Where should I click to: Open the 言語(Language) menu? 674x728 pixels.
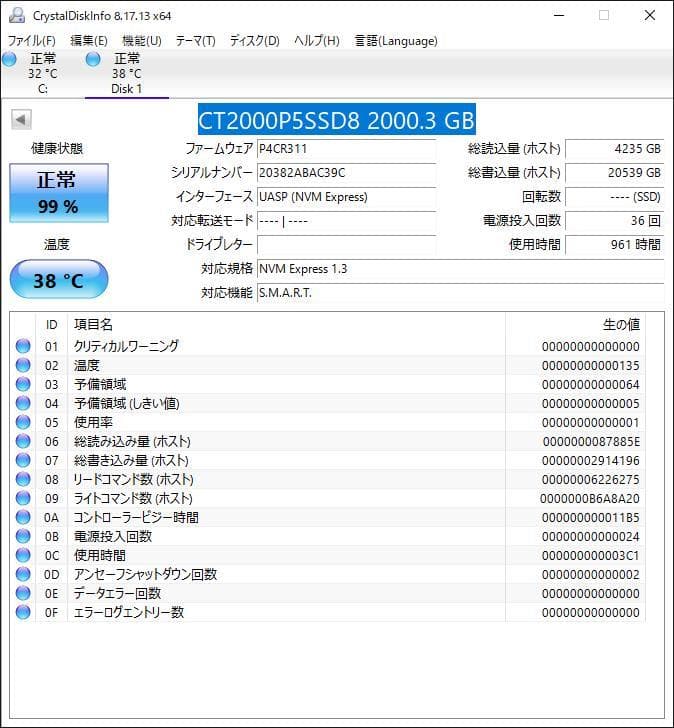click(x=396, y=41)
